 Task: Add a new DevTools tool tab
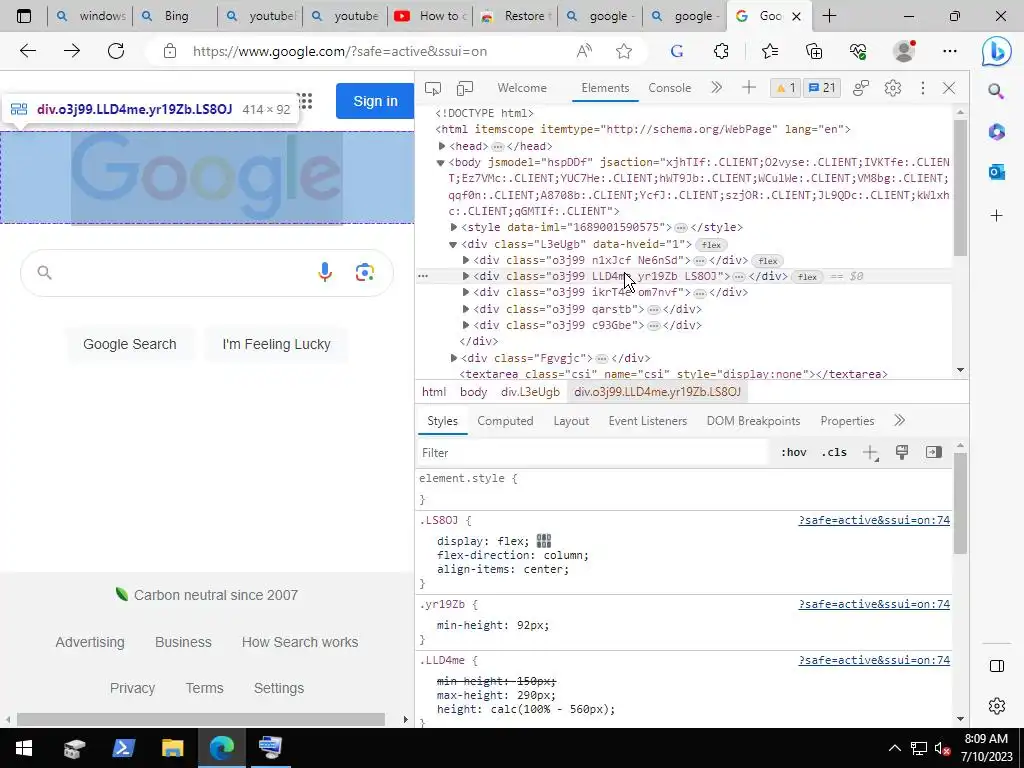748,88
